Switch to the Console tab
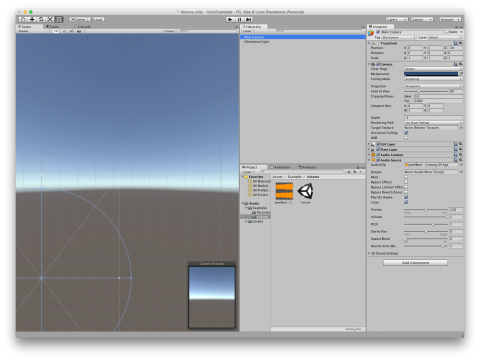 click(83, 26)
